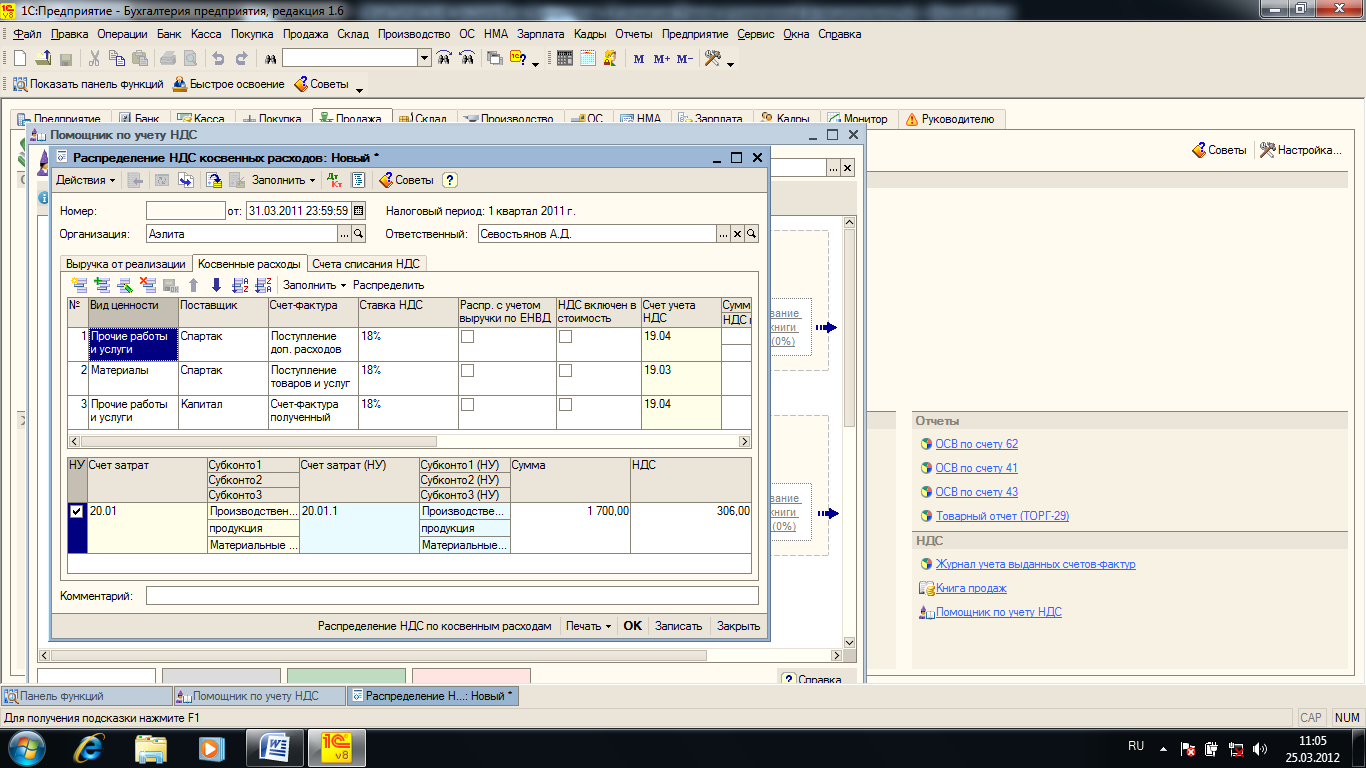Toggle НДС включен checkbox for row 2 Материалы

565,371
